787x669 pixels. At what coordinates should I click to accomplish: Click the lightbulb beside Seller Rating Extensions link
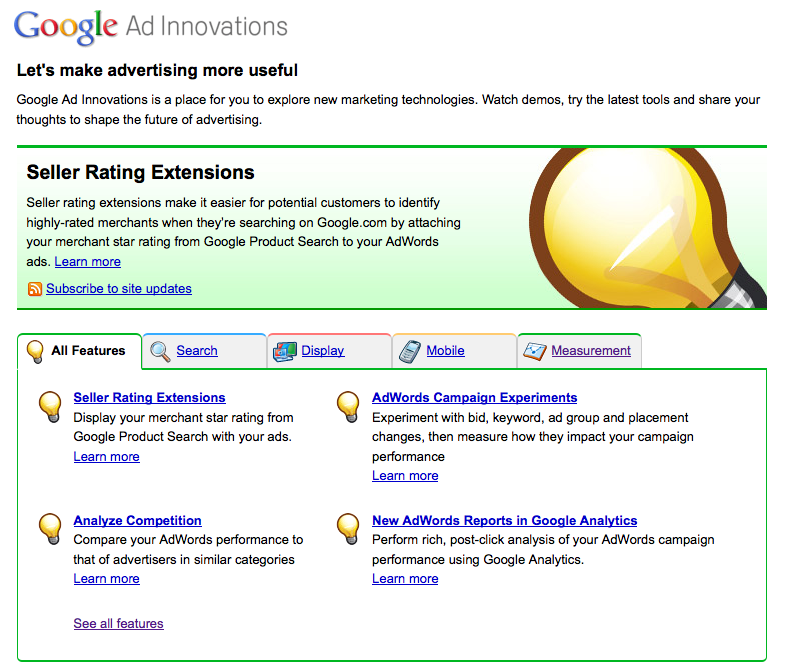click(x=50, y=405)
